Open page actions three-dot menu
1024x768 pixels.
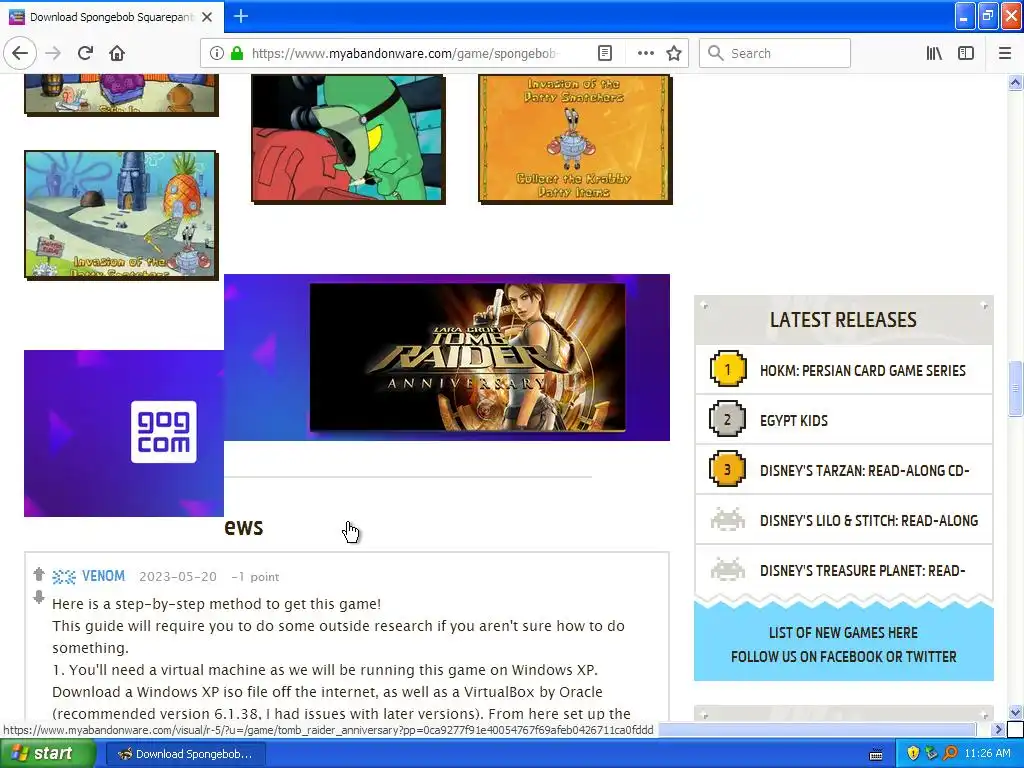tap(645, 54)
